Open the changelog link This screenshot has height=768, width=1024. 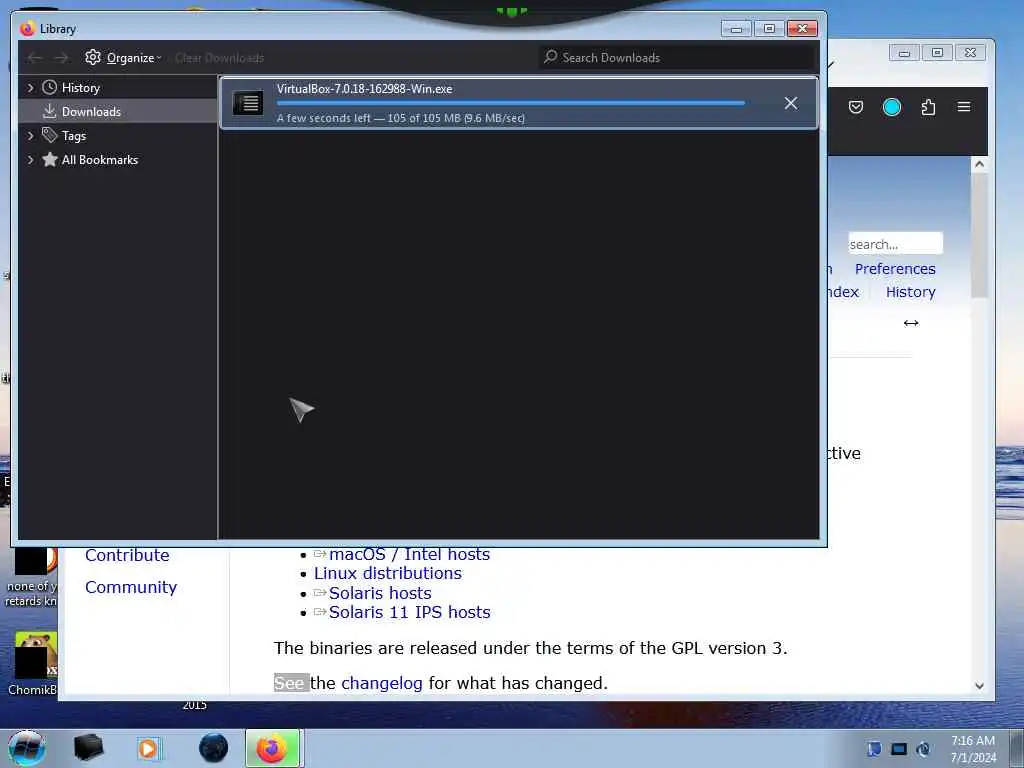(381, 683)
